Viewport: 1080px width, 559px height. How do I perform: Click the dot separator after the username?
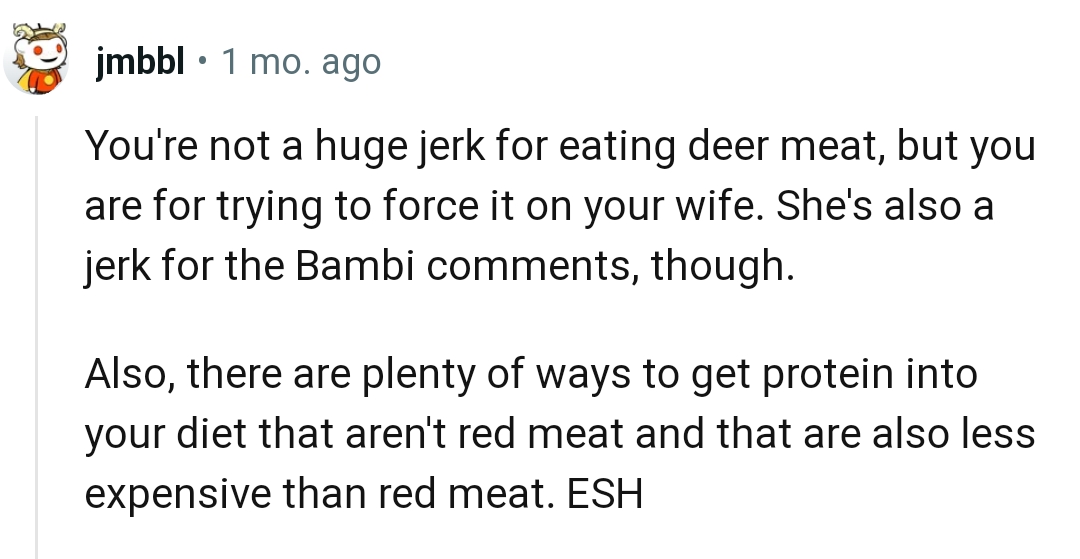pyautogui.click(x=202, y=63)
